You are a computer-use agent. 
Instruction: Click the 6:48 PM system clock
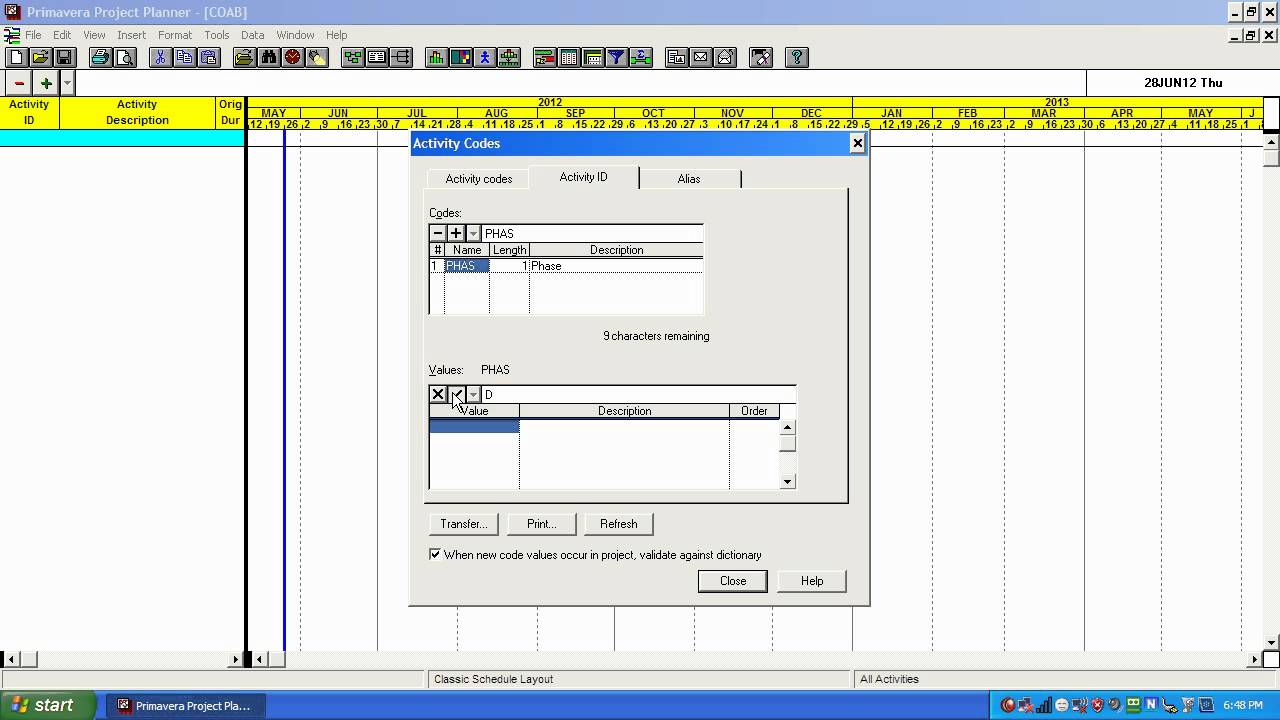pyautogui.click(x=1242, y=706)
